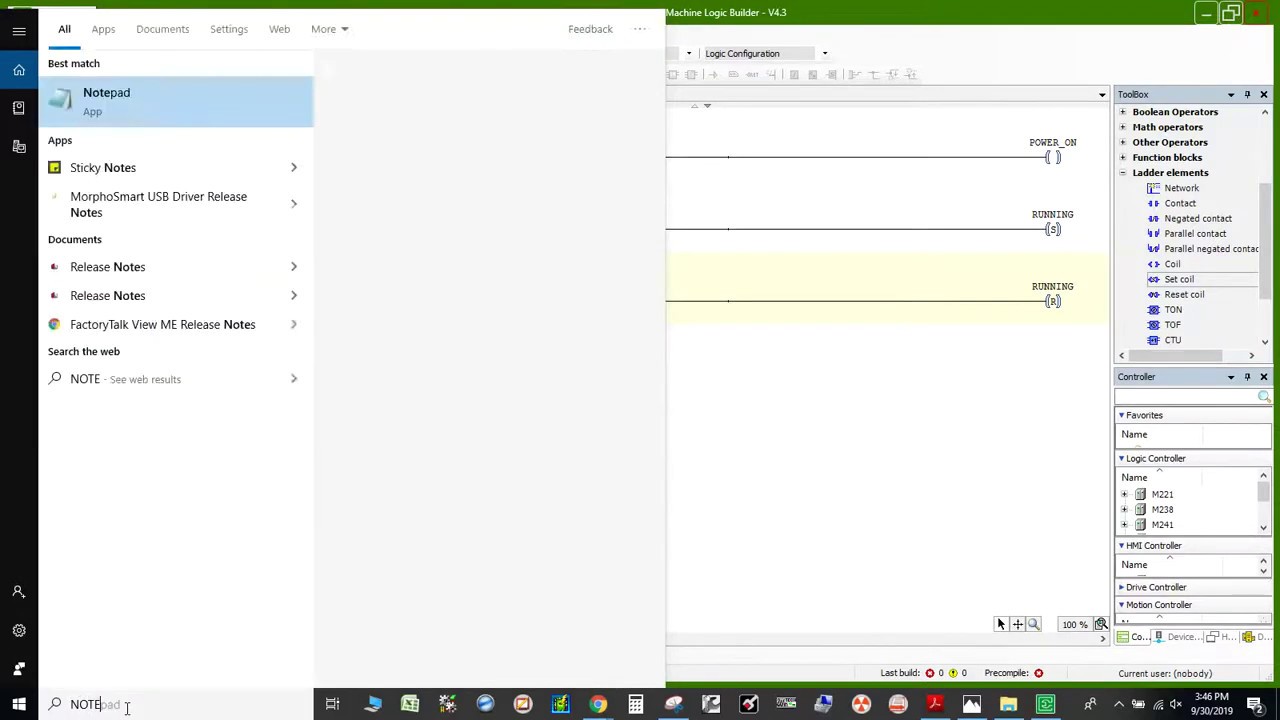
Task: Choose the Negated contact element
Action: [x=1197, y=218]
